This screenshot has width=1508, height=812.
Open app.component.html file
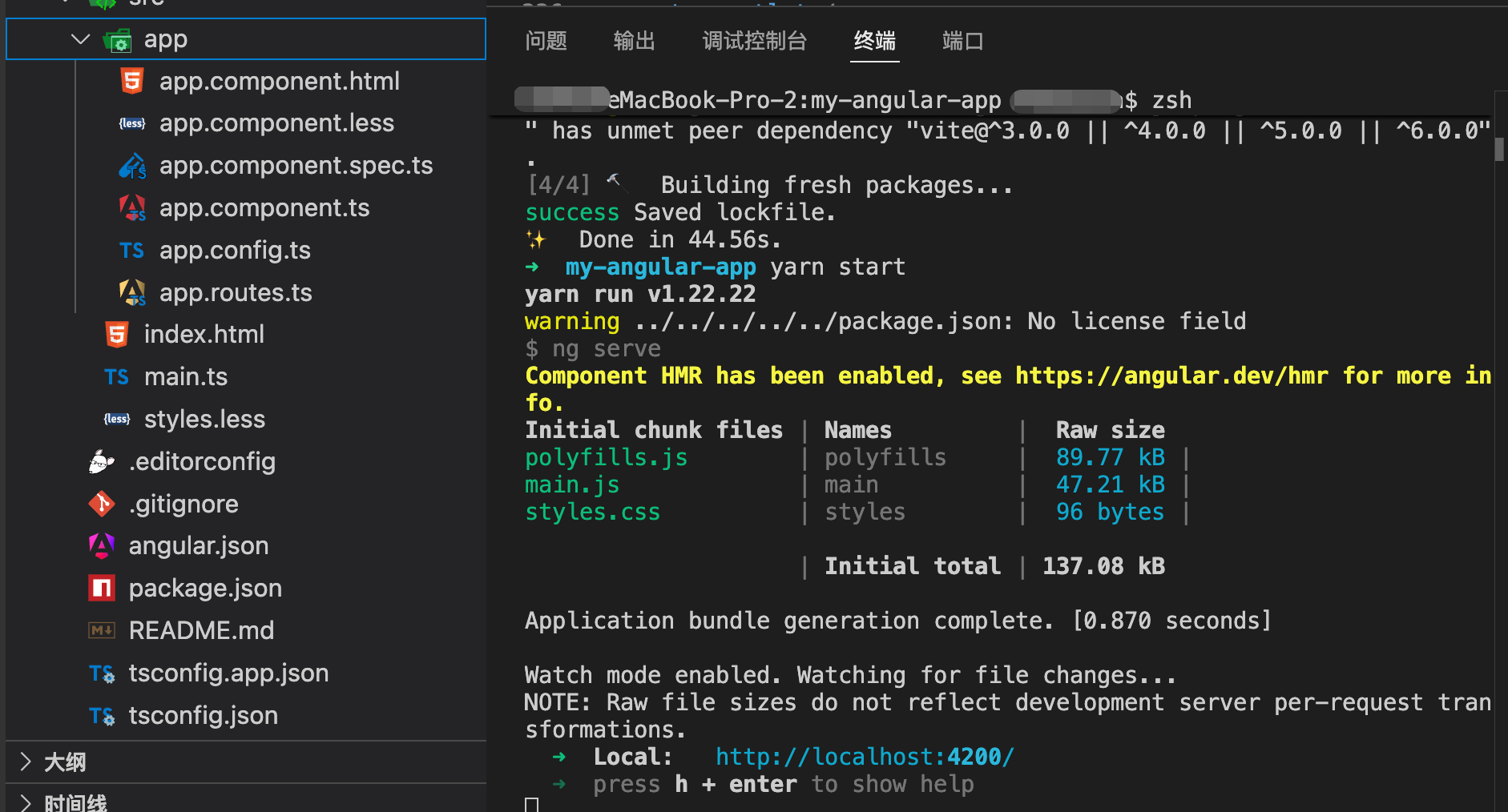(x=280, y=81)
